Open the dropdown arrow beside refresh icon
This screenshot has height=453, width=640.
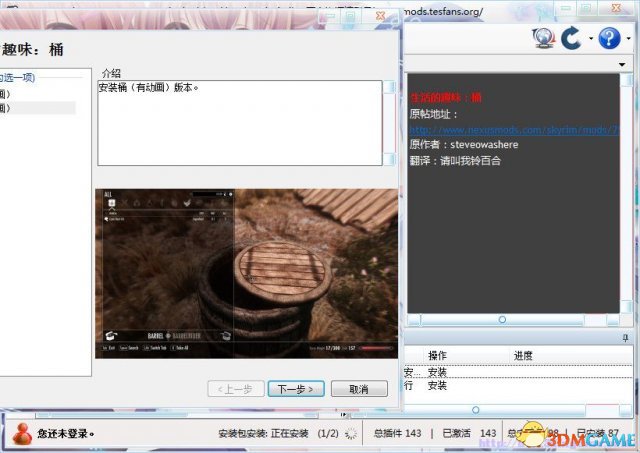(x=591, y=38)
